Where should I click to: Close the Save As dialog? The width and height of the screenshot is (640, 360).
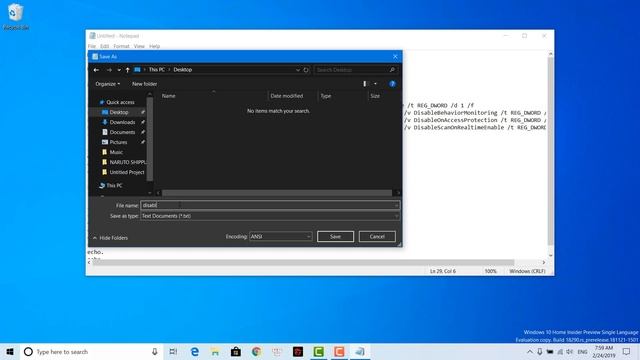point(395,56)
